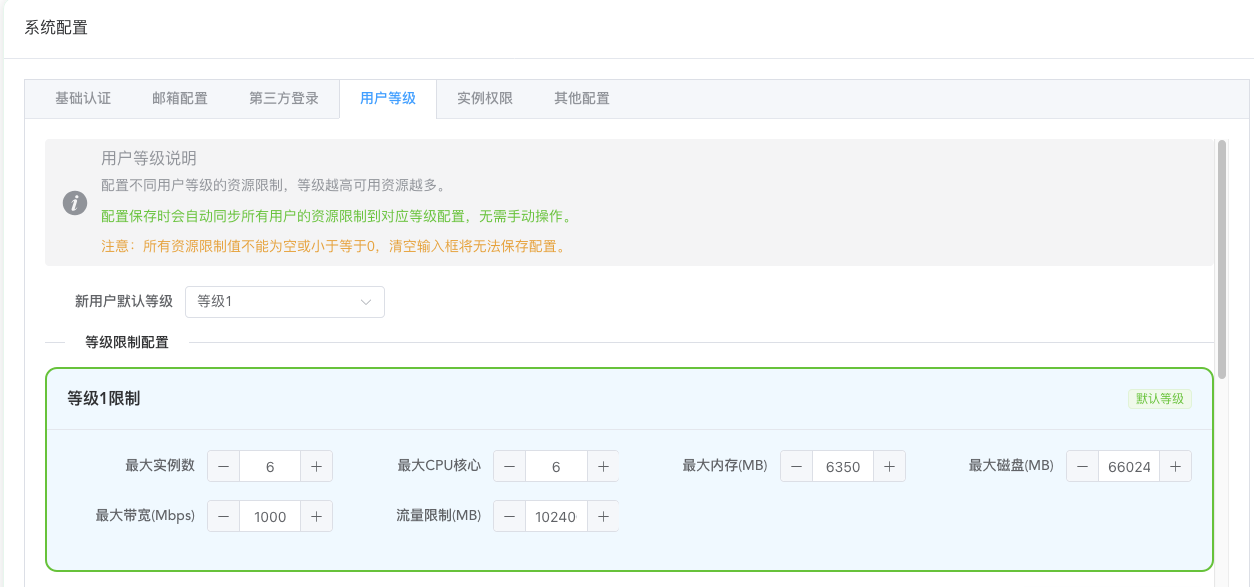The image size is (1254, 587).
Task: Go to the 第三方登录 tab
Action: (x=284, y=99)
